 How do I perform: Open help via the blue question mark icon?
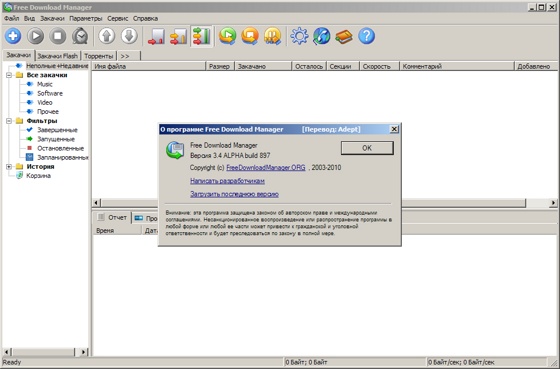tap(366, 36)
